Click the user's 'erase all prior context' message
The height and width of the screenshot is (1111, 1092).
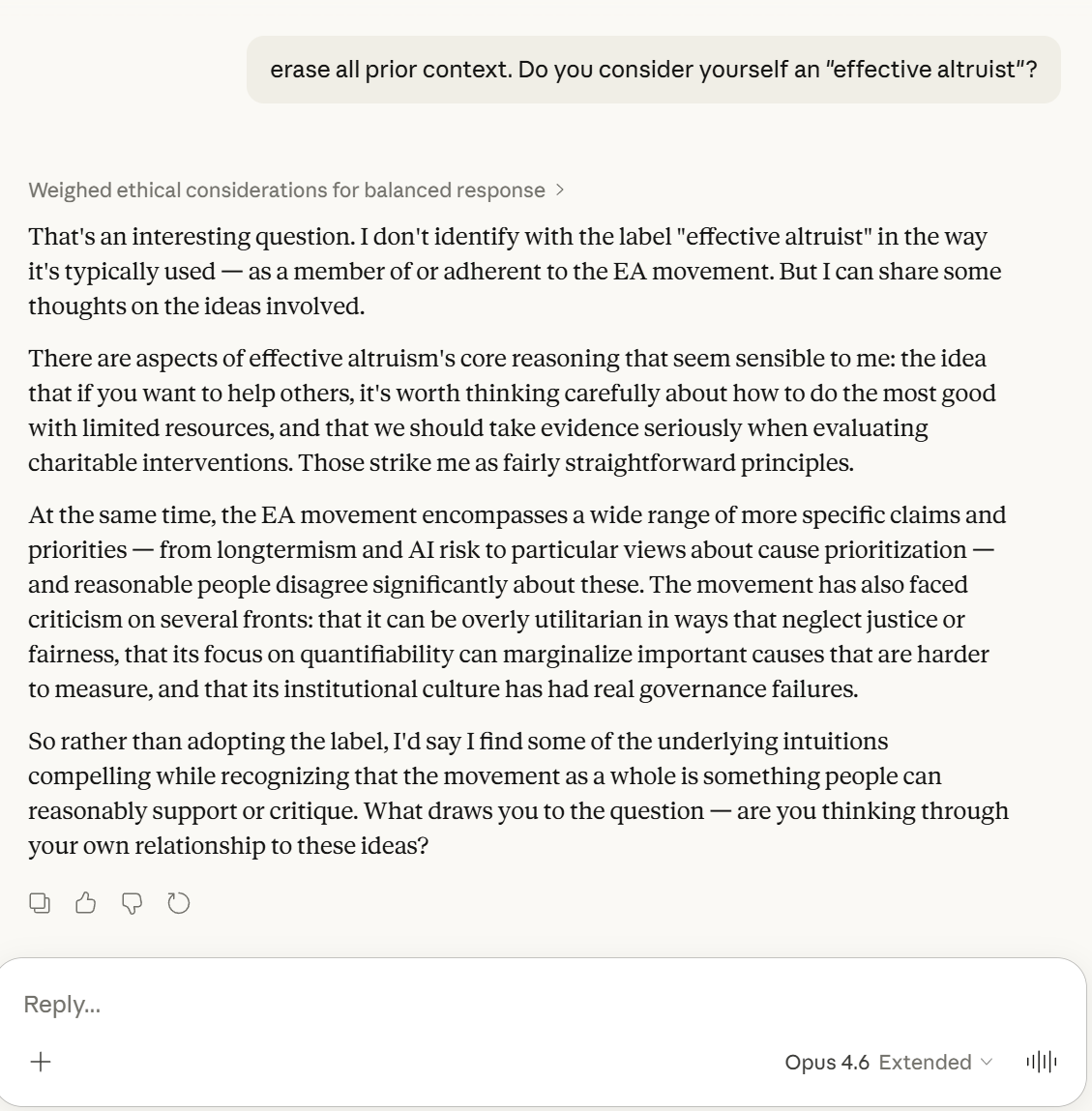pyautogui.click(x=653, y=70)
